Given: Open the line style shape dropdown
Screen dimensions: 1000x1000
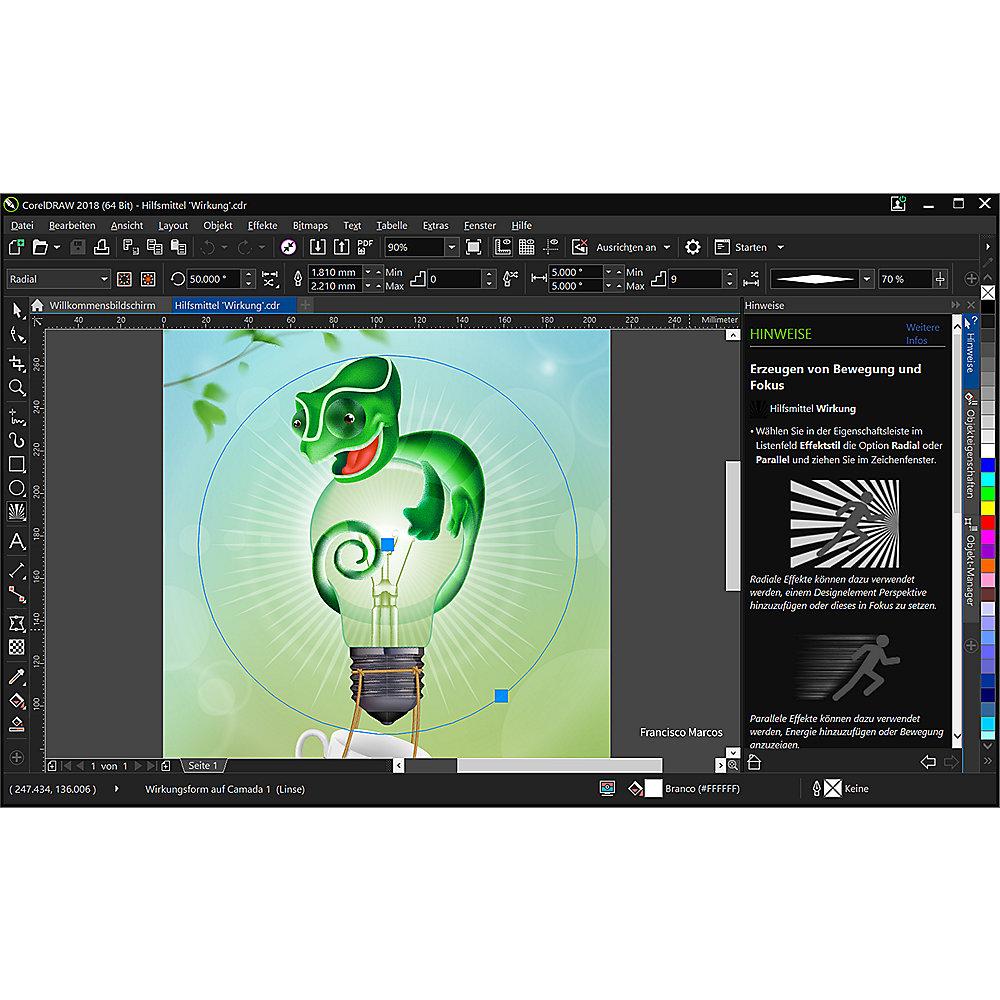Looking at the screenshot, I should [x=867, y=279].
